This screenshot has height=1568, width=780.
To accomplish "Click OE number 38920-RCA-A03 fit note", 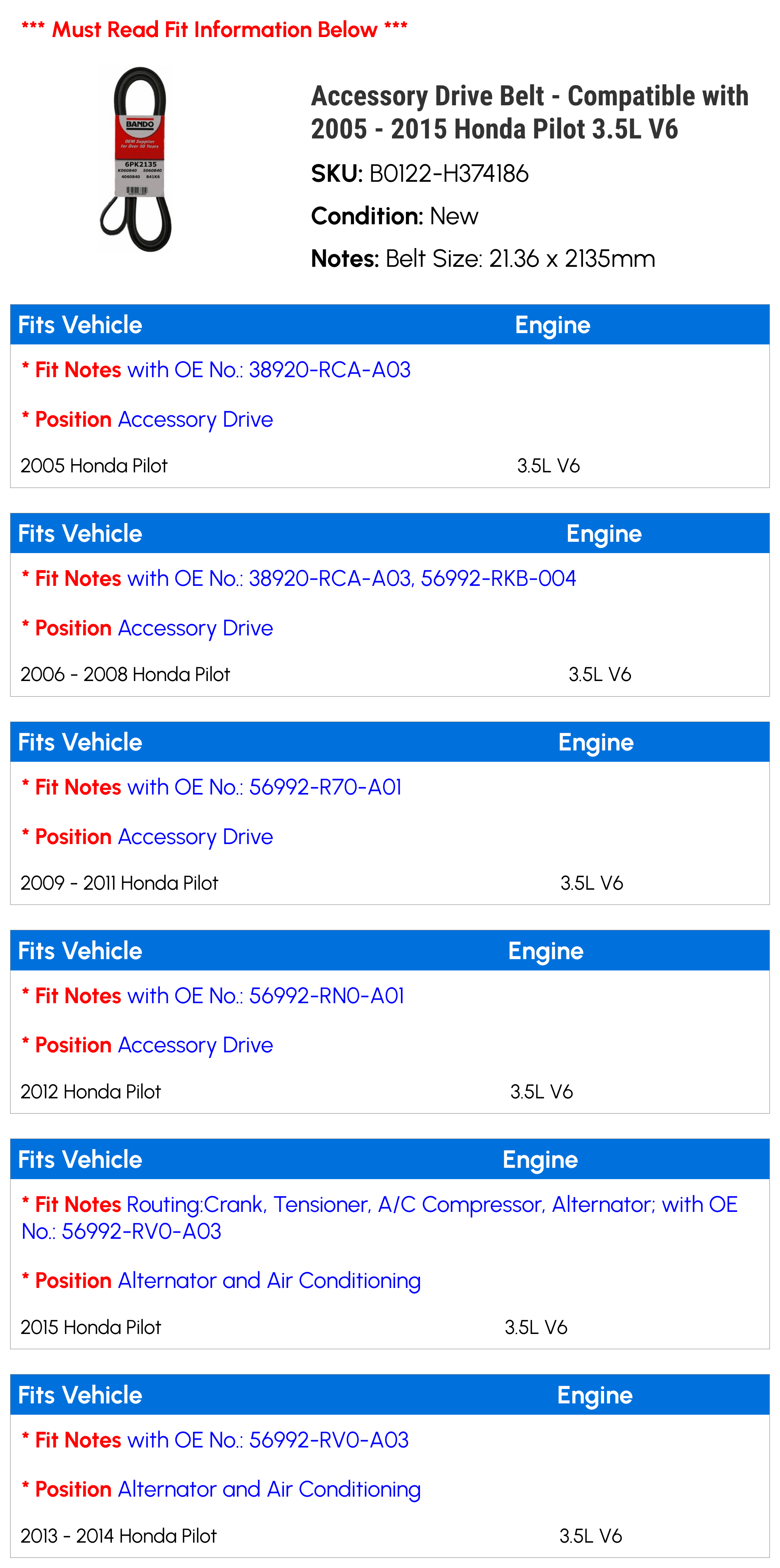I will click(216, 369).
